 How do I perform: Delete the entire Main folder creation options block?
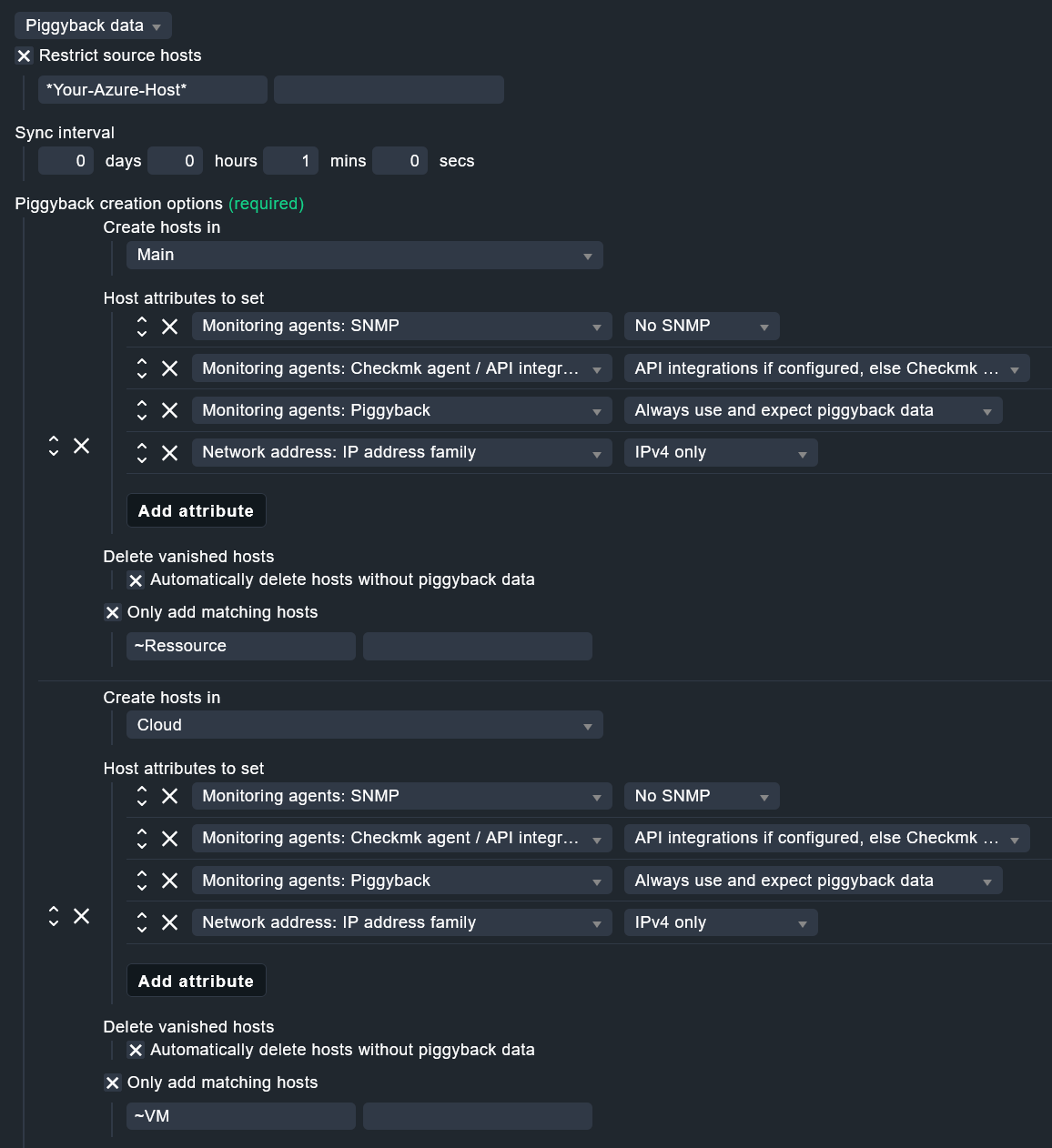point(82,446)
